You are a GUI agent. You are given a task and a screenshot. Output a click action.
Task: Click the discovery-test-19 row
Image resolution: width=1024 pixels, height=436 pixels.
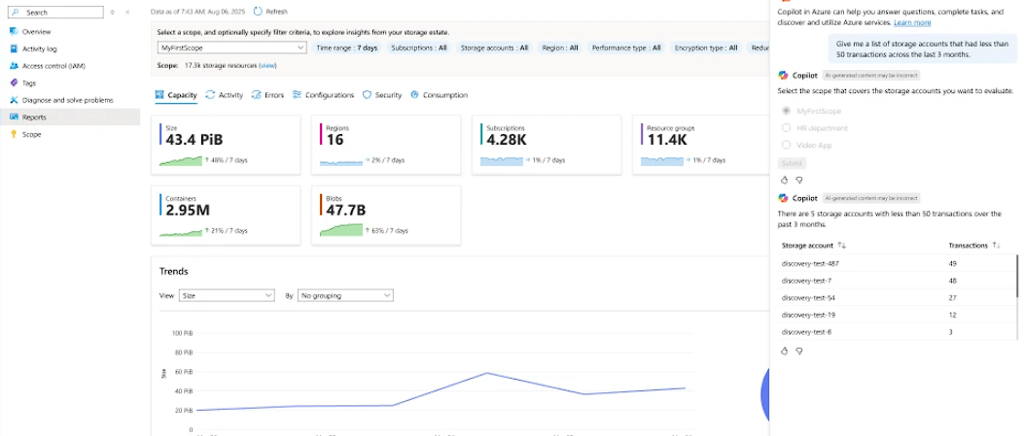(x=896, y=315)
